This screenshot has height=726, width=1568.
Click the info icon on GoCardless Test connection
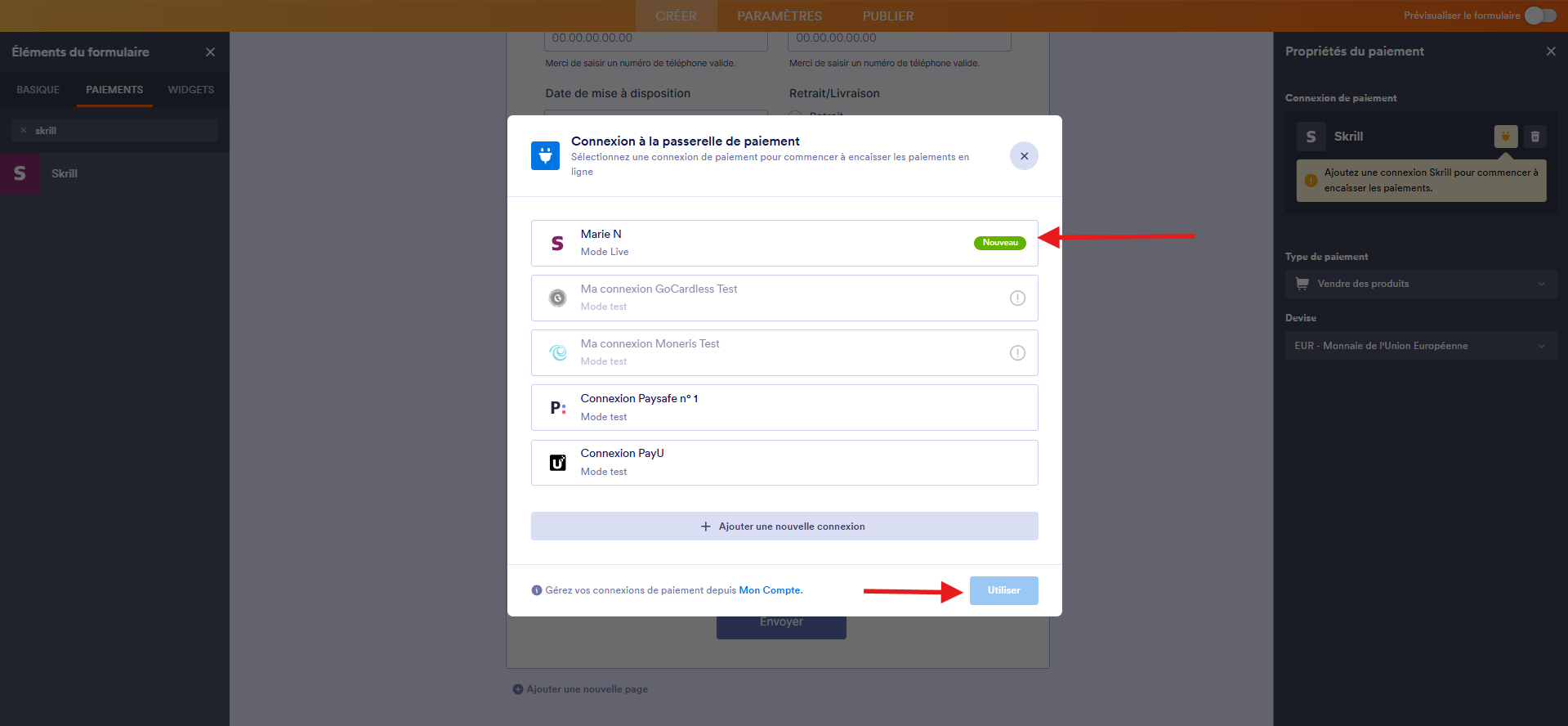[1017, 298]
